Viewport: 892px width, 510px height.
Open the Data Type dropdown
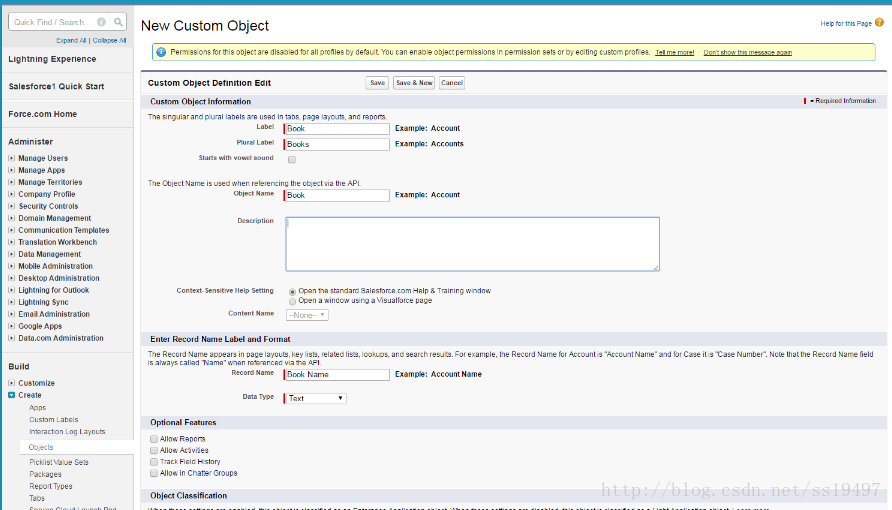pos(316,399)
